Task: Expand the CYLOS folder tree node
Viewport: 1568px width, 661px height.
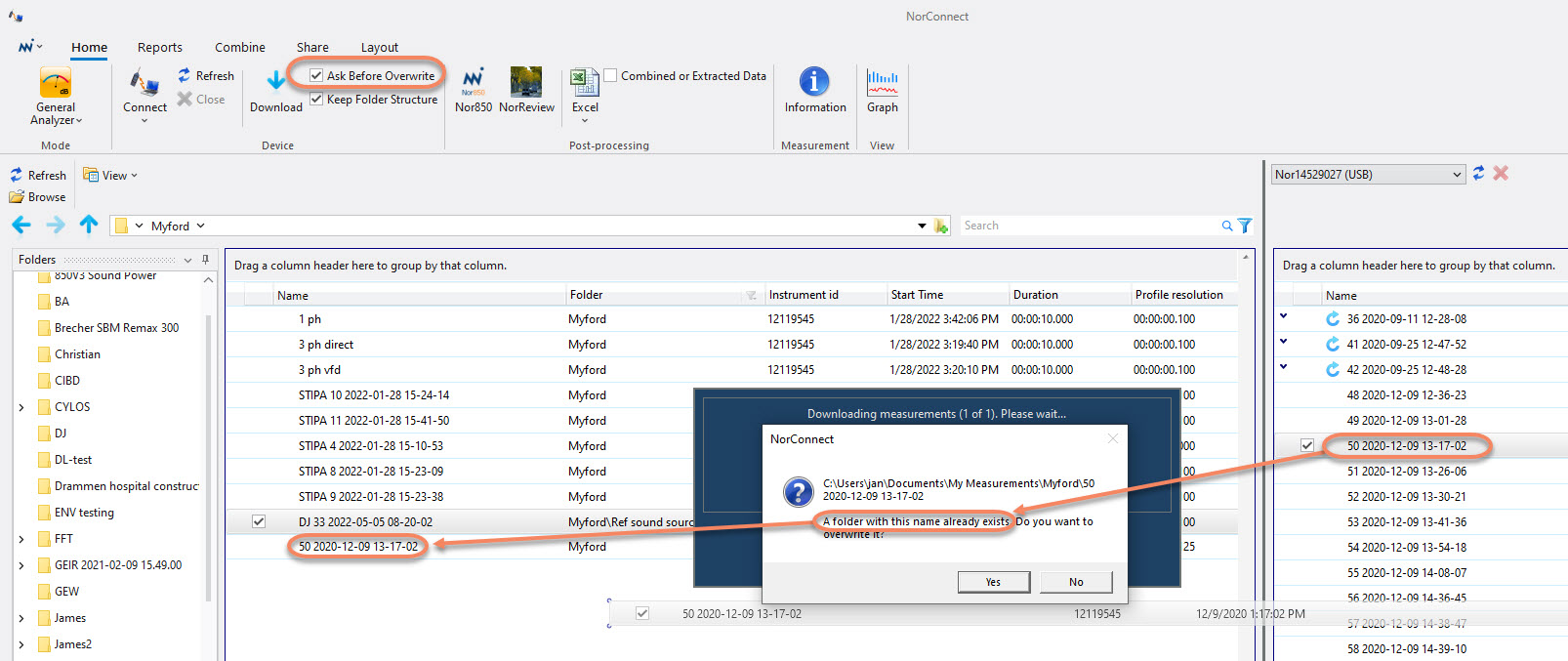Action: 21,407
